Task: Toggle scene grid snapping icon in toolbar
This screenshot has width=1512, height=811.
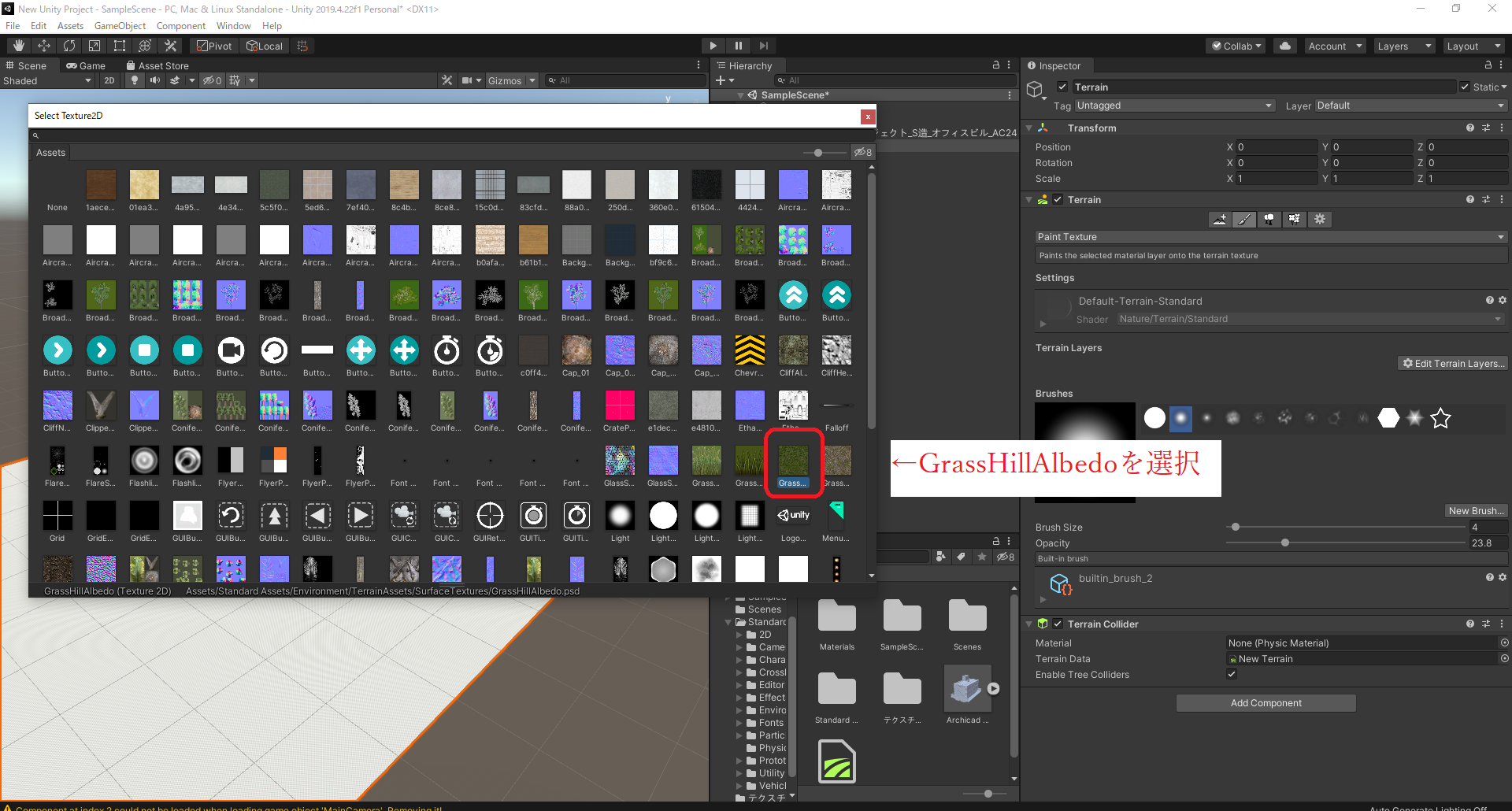Action: coord(302,46)
